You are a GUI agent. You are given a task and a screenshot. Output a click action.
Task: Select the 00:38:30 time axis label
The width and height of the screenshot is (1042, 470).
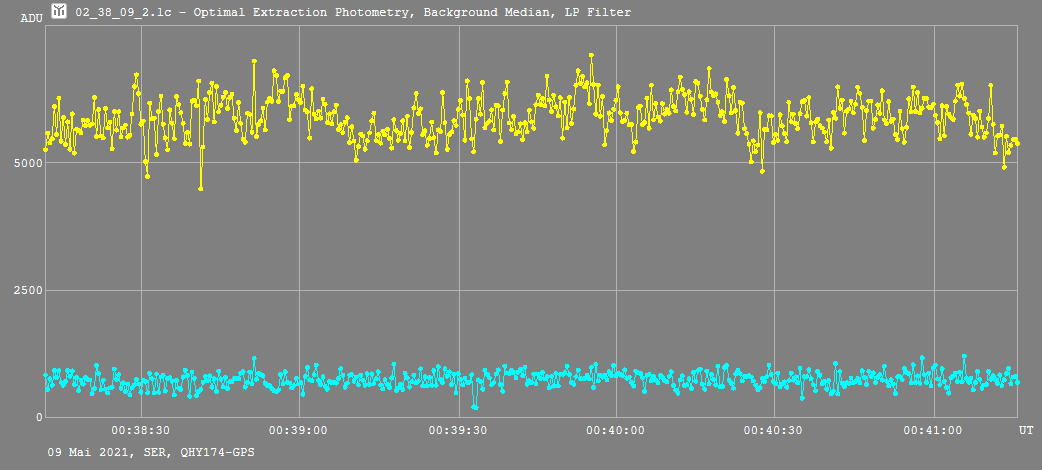(141, 430)
